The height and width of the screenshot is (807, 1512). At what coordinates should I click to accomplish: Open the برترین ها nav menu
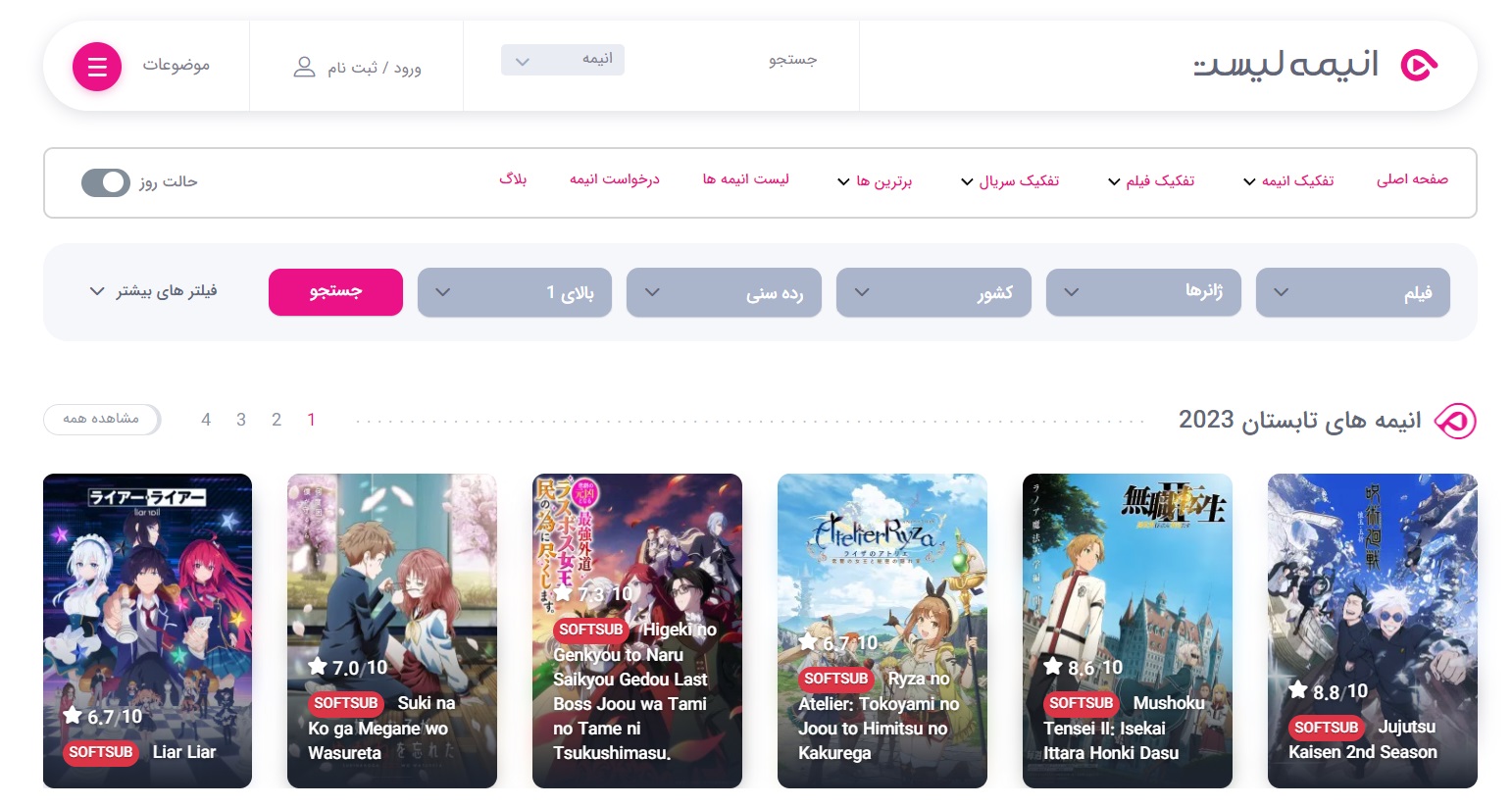(x=875, y=181)
